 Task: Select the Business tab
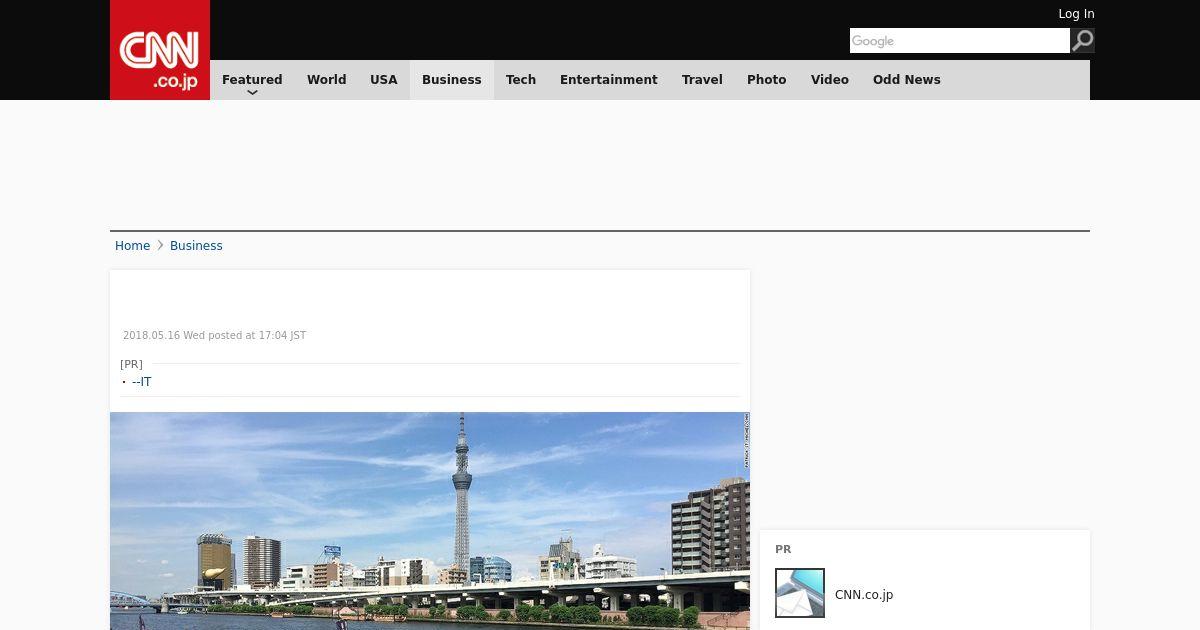pos(452,80)
